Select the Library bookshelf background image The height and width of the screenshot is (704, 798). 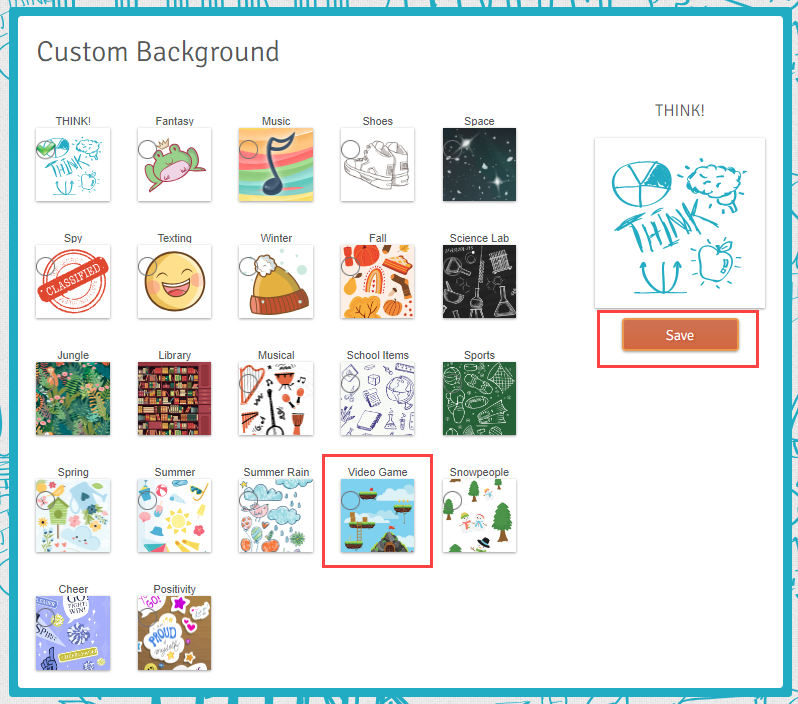pyautogui.click(x=174, y=399)
